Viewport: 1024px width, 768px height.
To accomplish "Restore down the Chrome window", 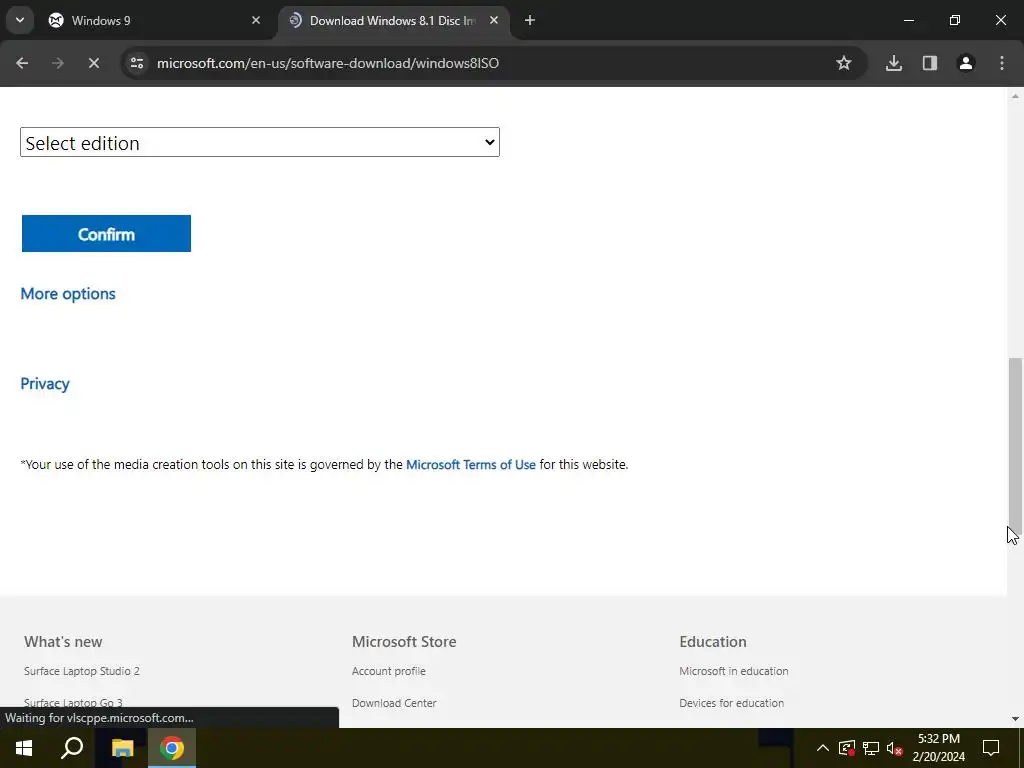I will point(955,20).
